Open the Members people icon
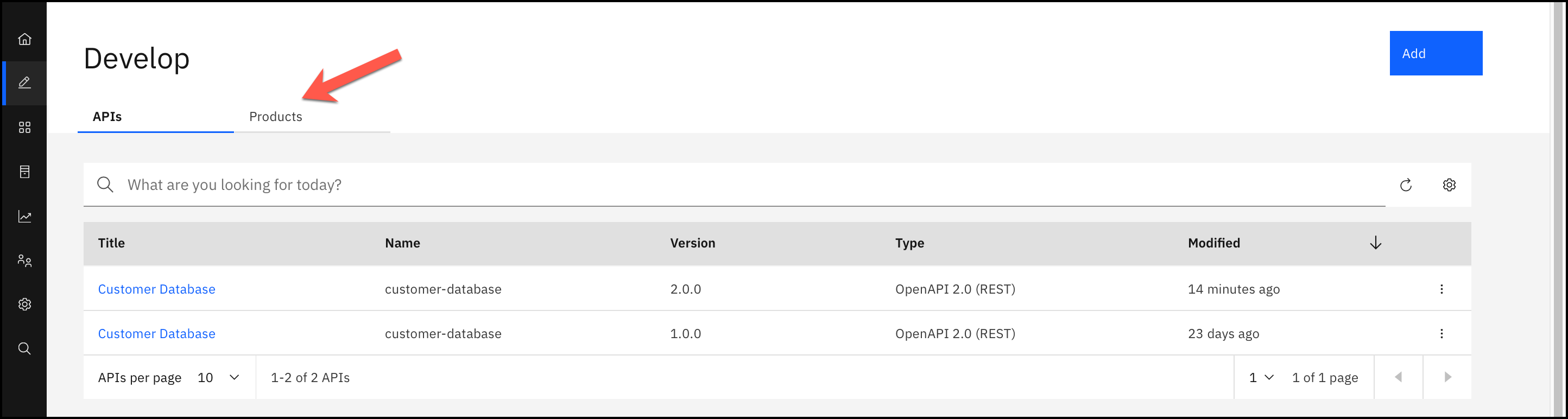 [24, 261]
